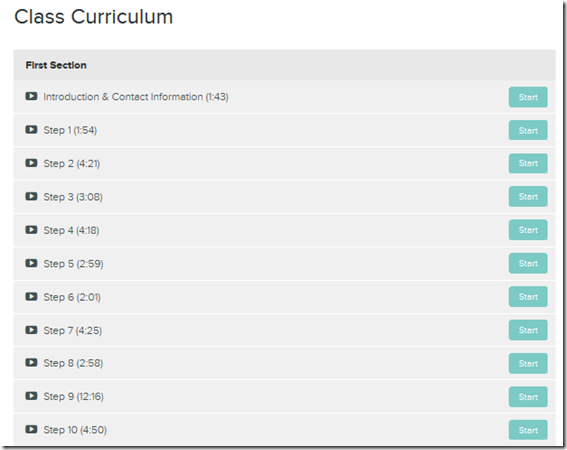This screenshot has height=450, width=567.
Task: Click the video icon beside Introduction & Contact Information
Action: point(31,96)
